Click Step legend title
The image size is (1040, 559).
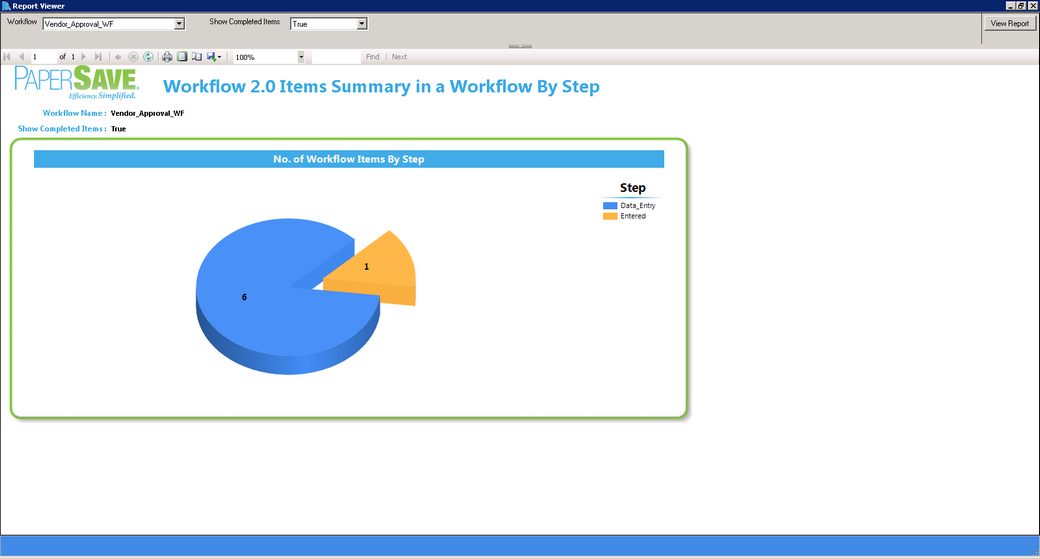coord(633,188)
